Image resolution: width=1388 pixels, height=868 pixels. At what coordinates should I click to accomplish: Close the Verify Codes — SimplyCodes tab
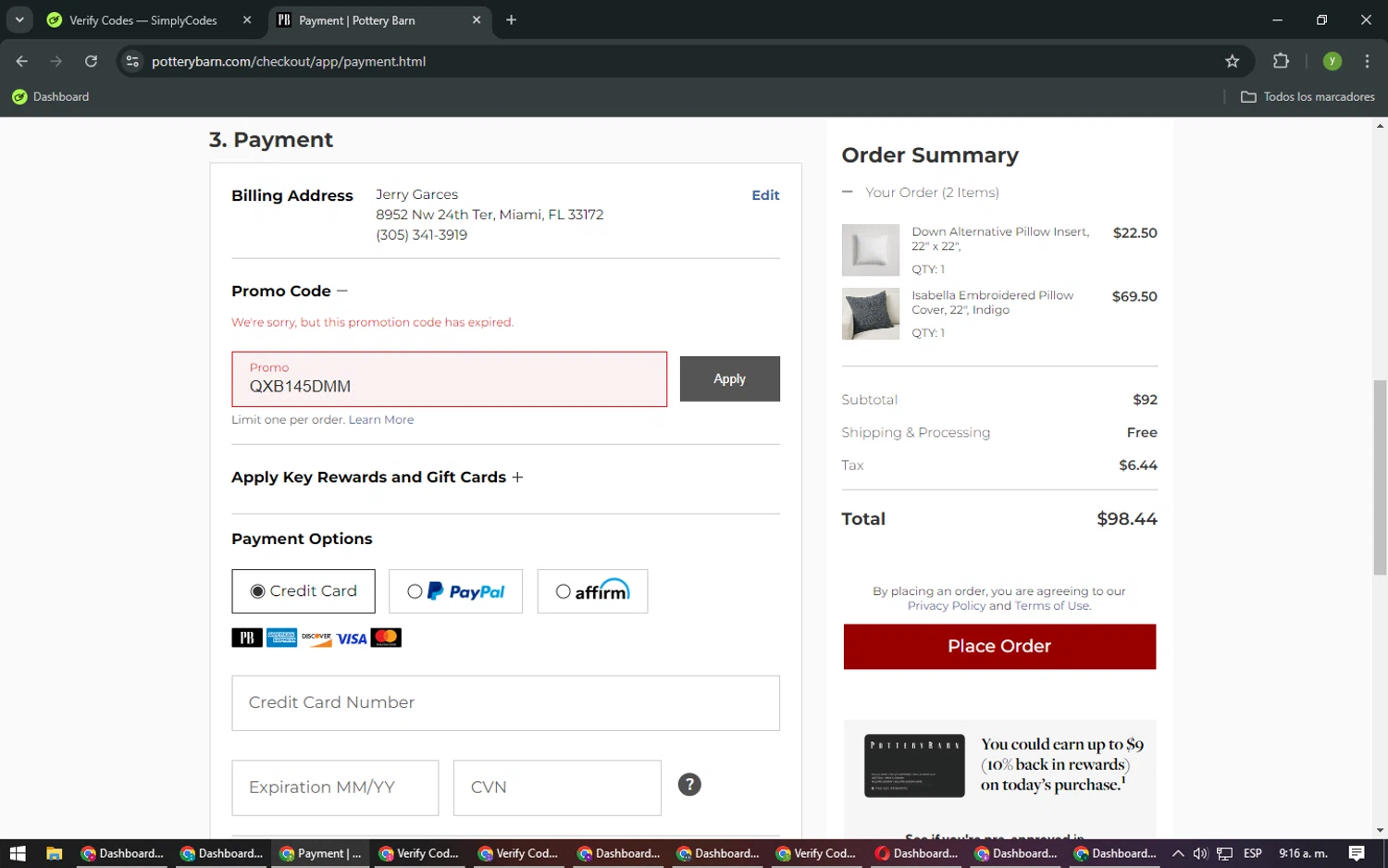point(247,19)
